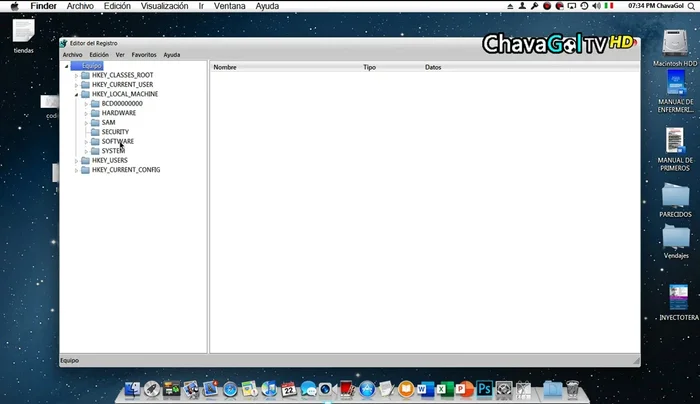Open Visualización in macOS menu bar
The width and height of the screenshot is (700, 404).
tap(164, 6)
